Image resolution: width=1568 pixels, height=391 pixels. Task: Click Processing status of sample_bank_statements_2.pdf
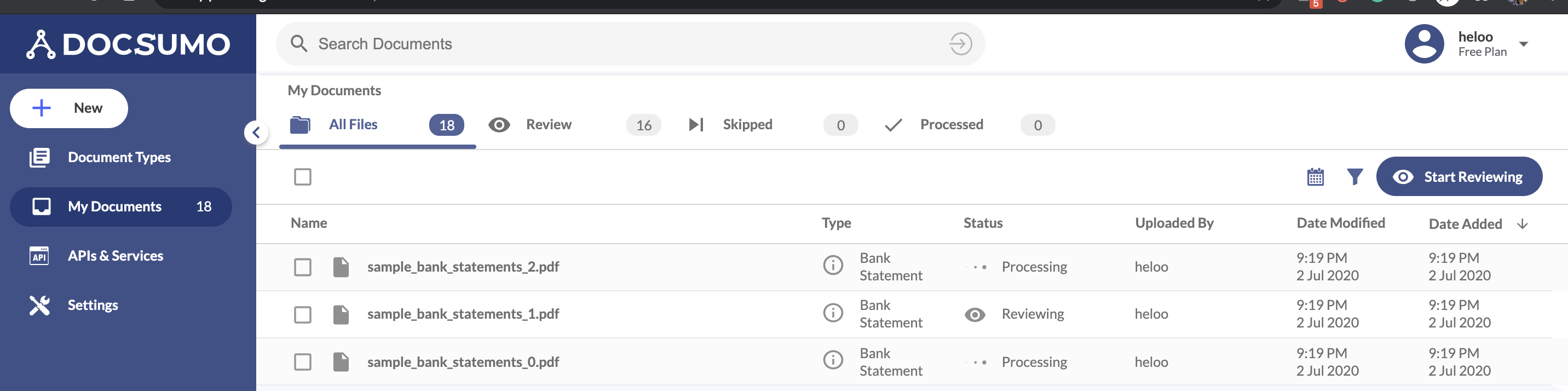[1034, 267]
